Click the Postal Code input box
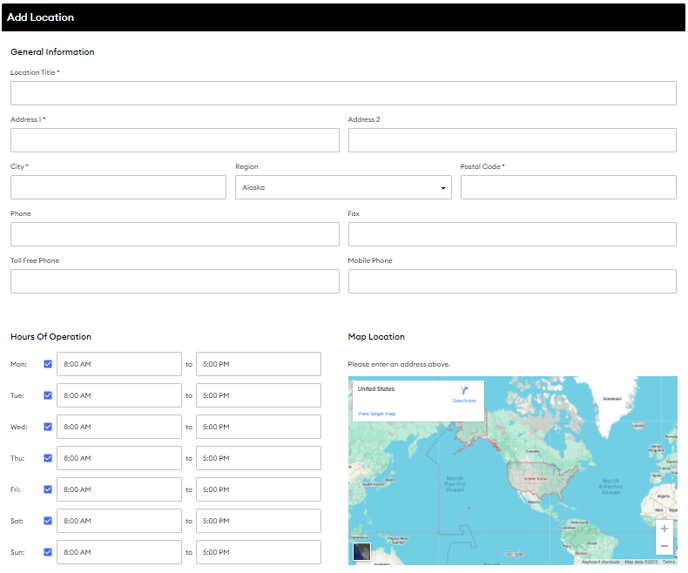Screen dimensions: 688x573 [568, 187]
